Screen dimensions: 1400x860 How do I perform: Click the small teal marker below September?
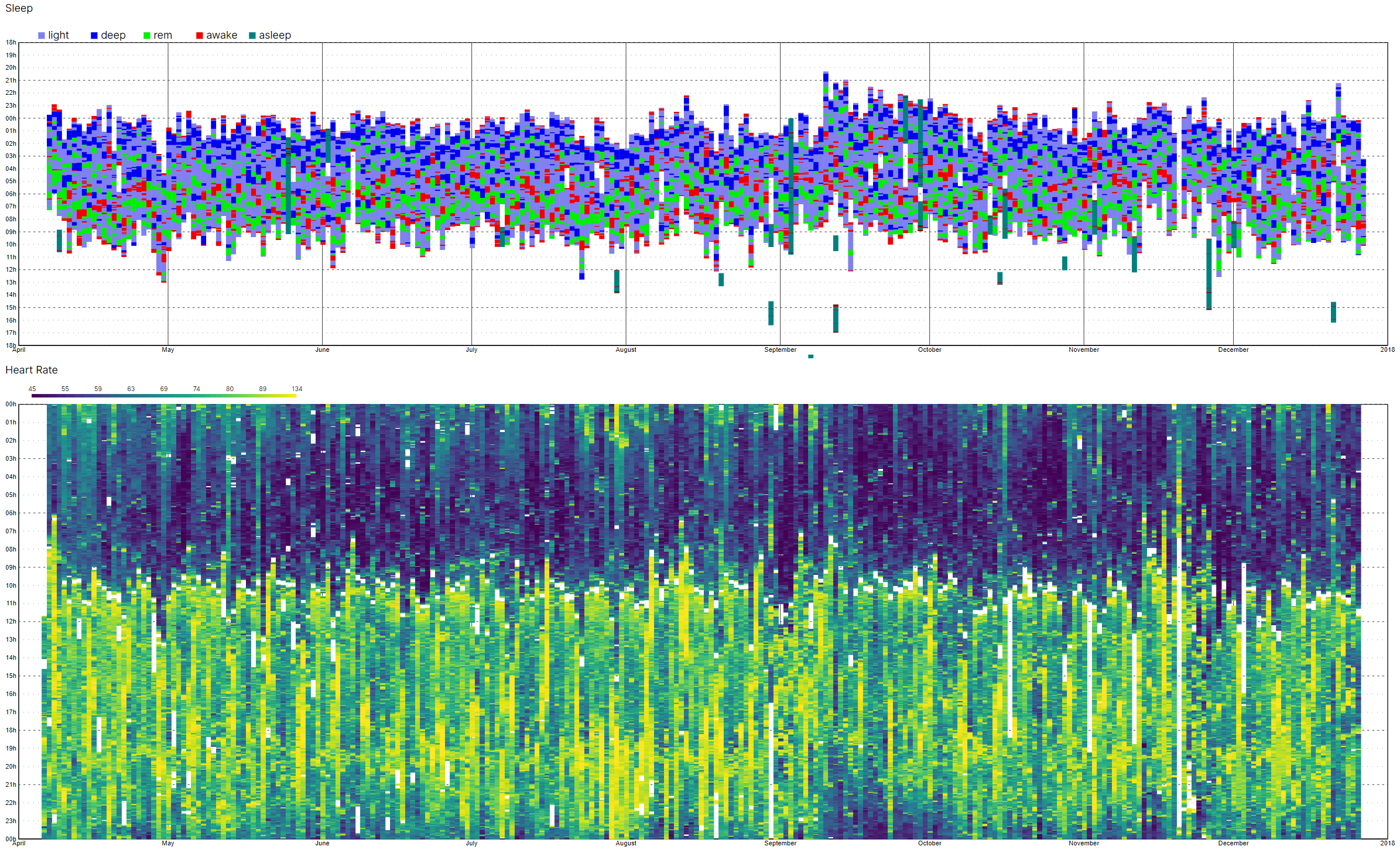[x=810, y=357]
